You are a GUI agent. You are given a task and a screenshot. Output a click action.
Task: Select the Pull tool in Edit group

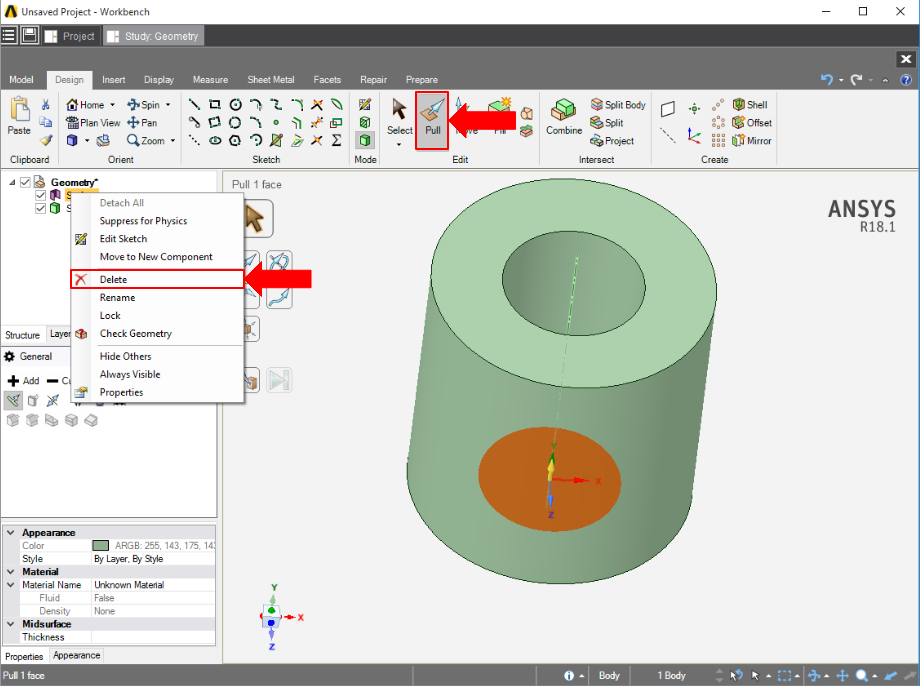[432, 119]
